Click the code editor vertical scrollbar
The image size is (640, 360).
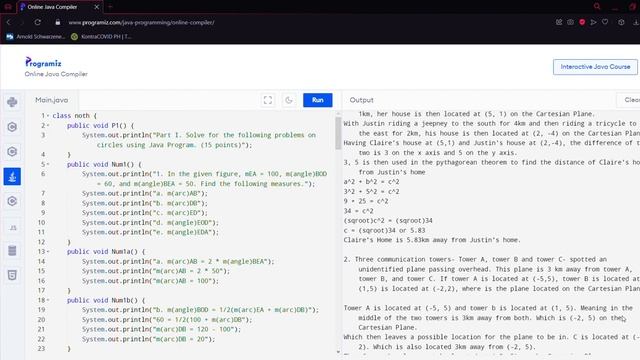pyautogui.click(x=338, y=133)
